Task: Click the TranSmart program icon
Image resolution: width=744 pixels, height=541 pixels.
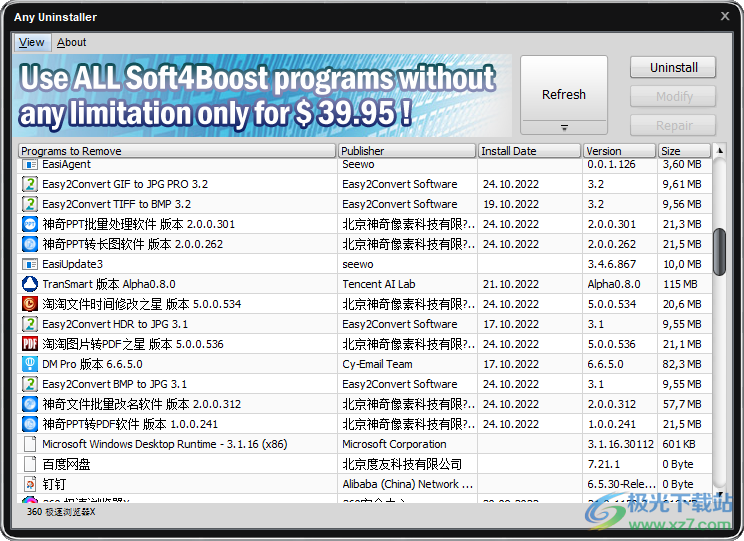Action: pyautogui.click(x=30, y=284)
